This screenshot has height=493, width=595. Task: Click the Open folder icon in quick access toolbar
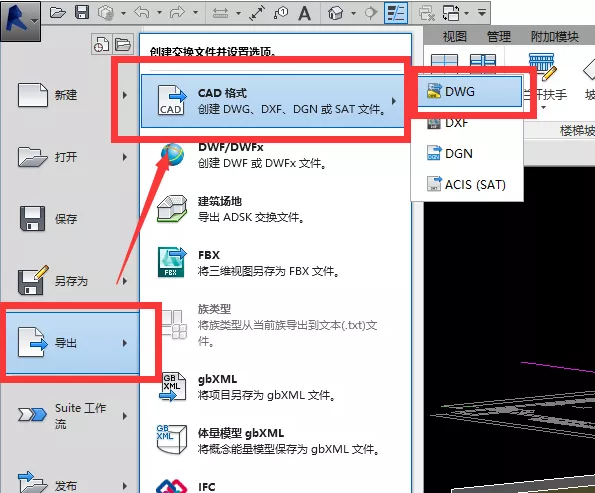tap(58, 13)
